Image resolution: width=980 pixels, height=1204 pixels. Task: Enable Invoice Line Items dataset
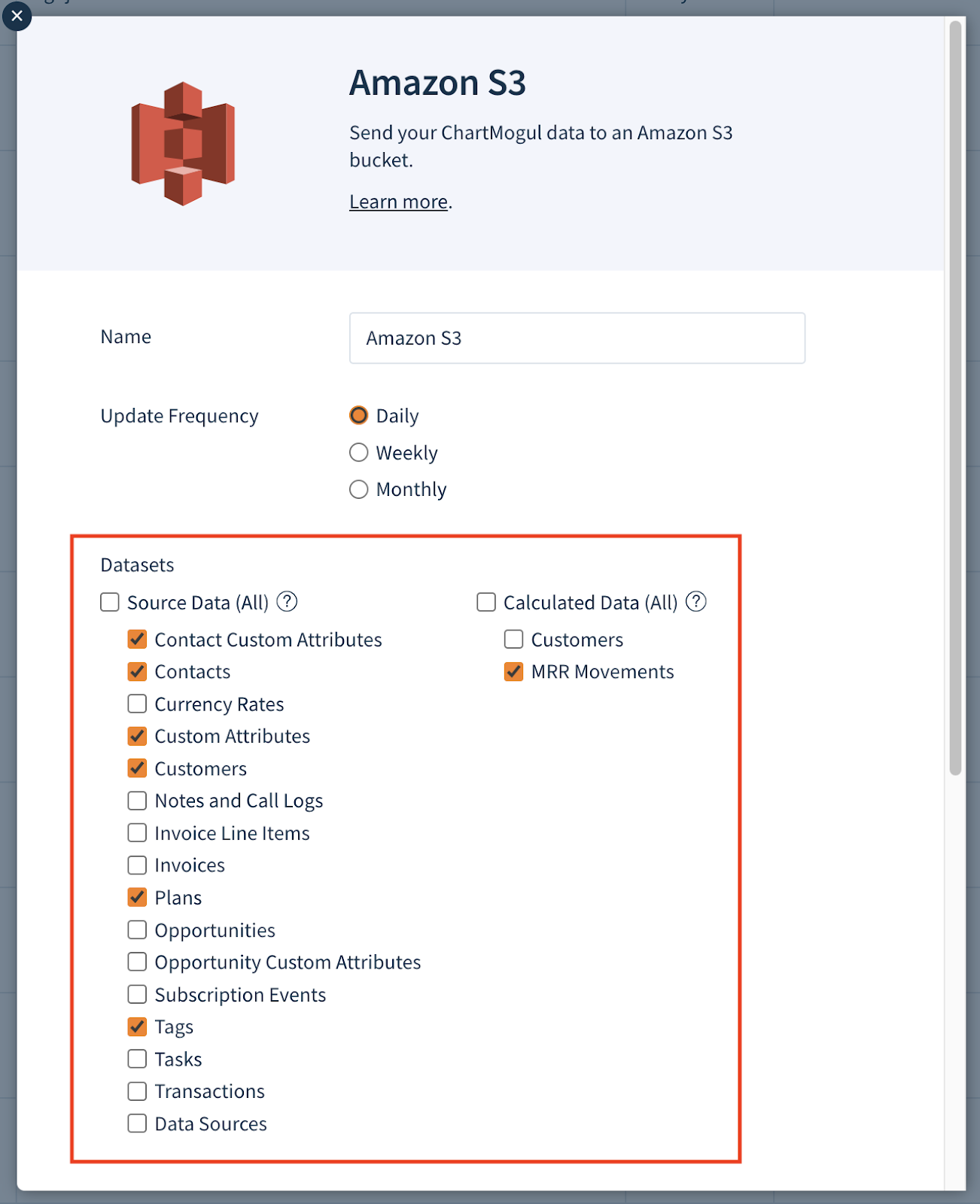coord(137,833)
